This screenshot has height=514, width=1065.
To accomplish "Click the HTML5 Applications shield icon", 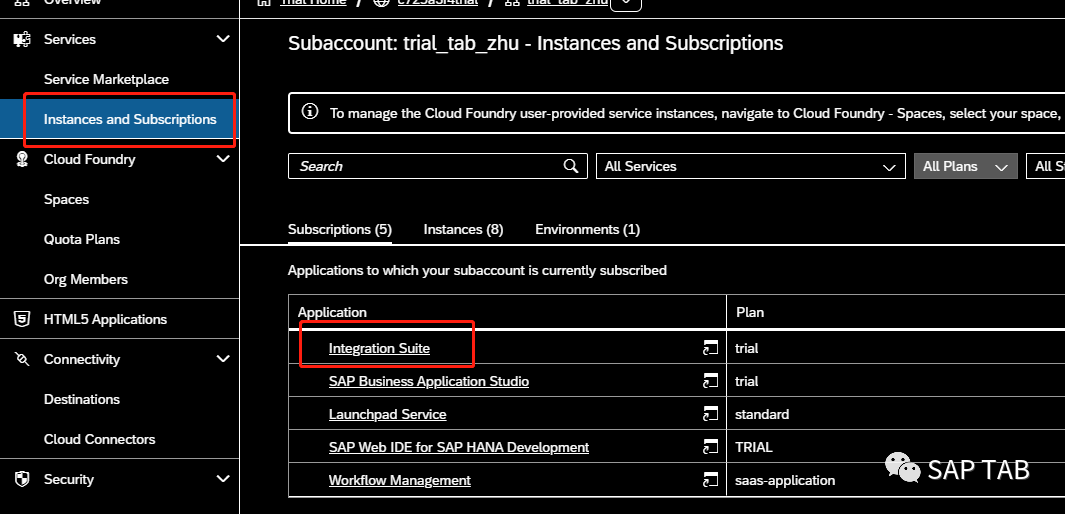I will point(22,319).
